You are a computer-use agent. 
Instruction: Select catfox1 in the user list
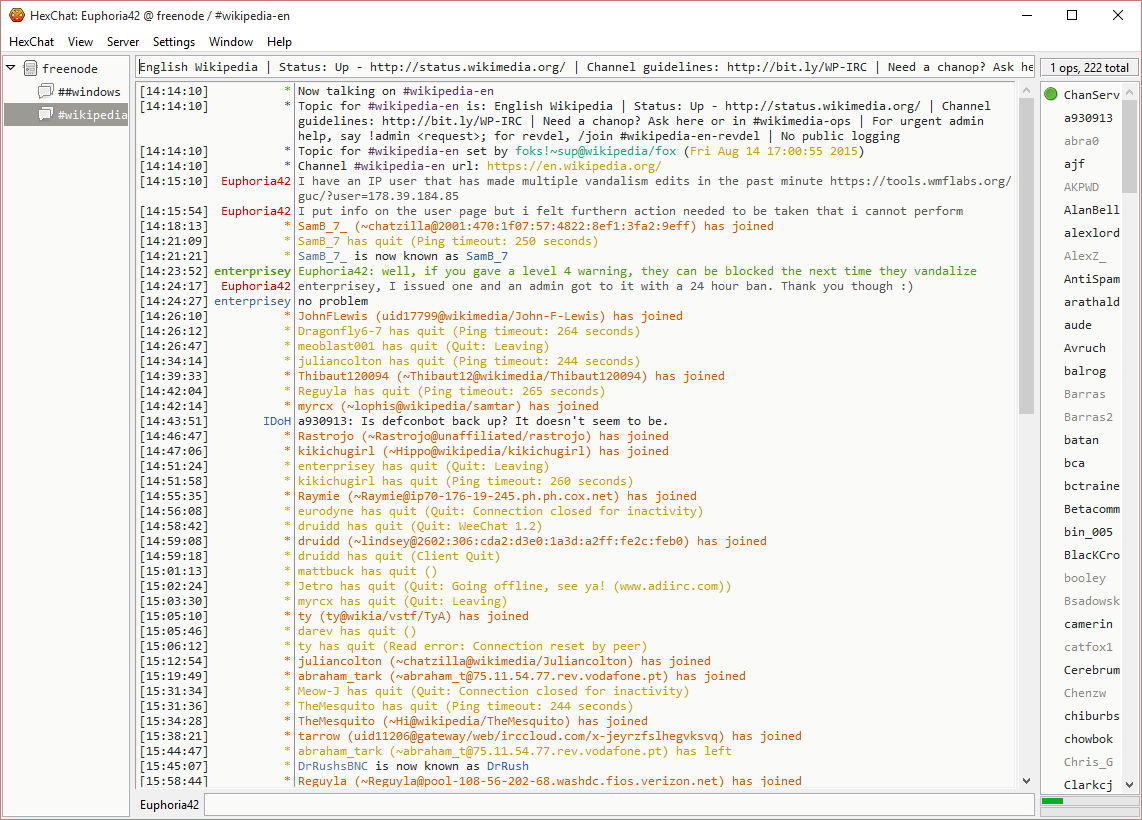coord(1088,647)
